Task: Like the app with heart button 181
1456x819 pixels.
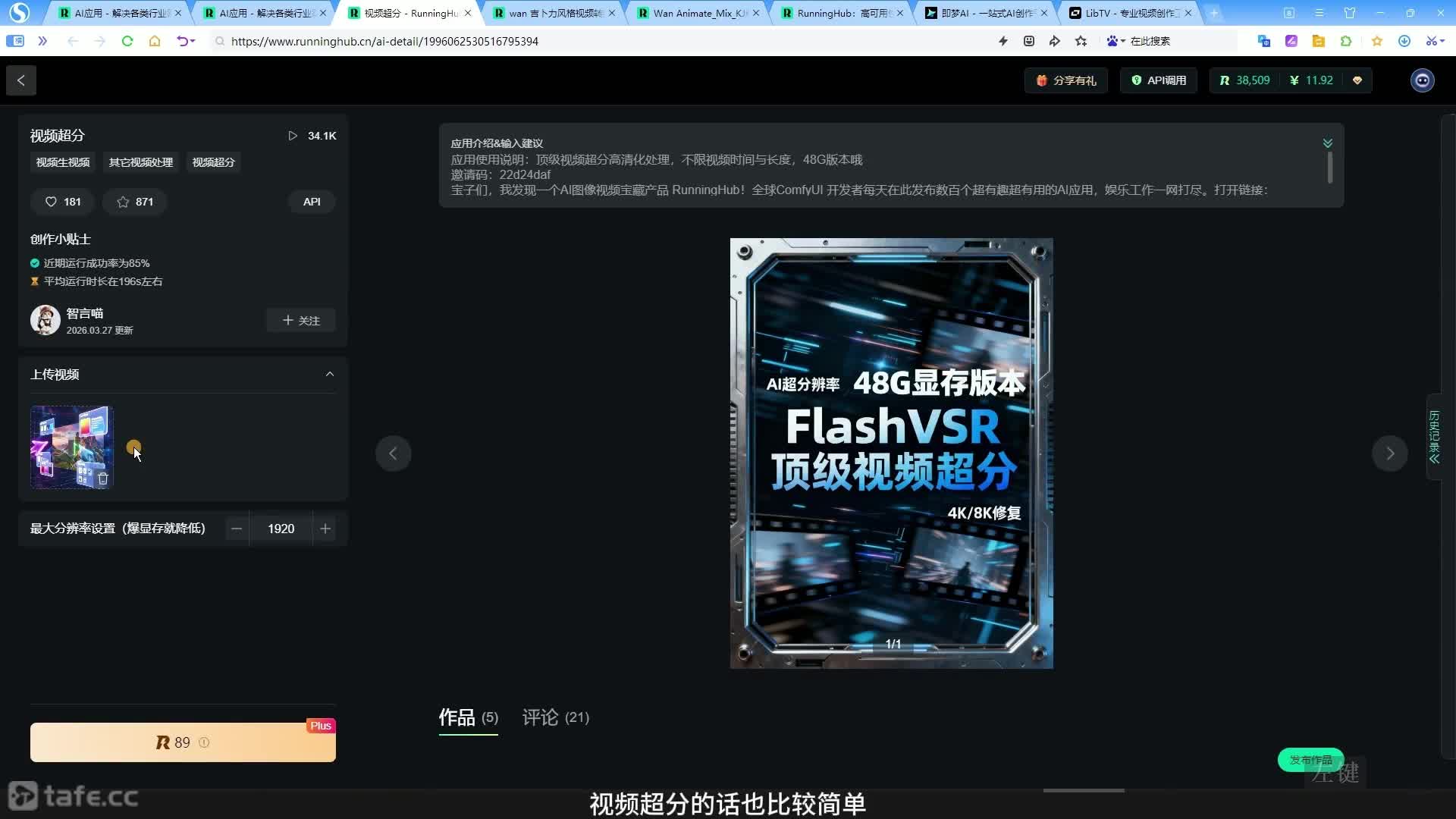Action: click(62, 202)
